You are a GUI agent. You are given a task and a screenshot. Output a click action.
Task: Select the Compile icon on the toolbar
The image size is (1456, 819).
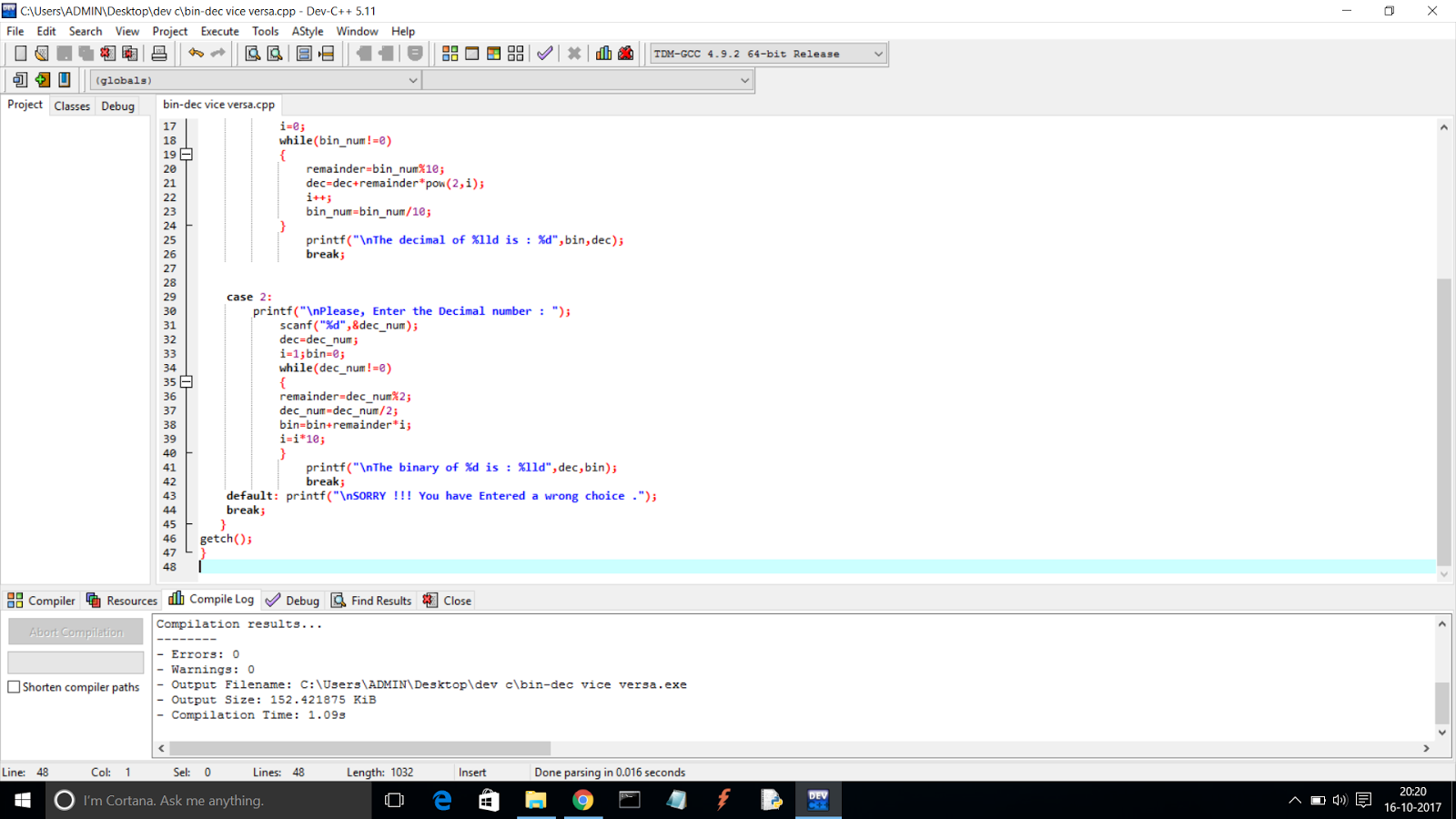pyautogui.click(x=450, y=53)
